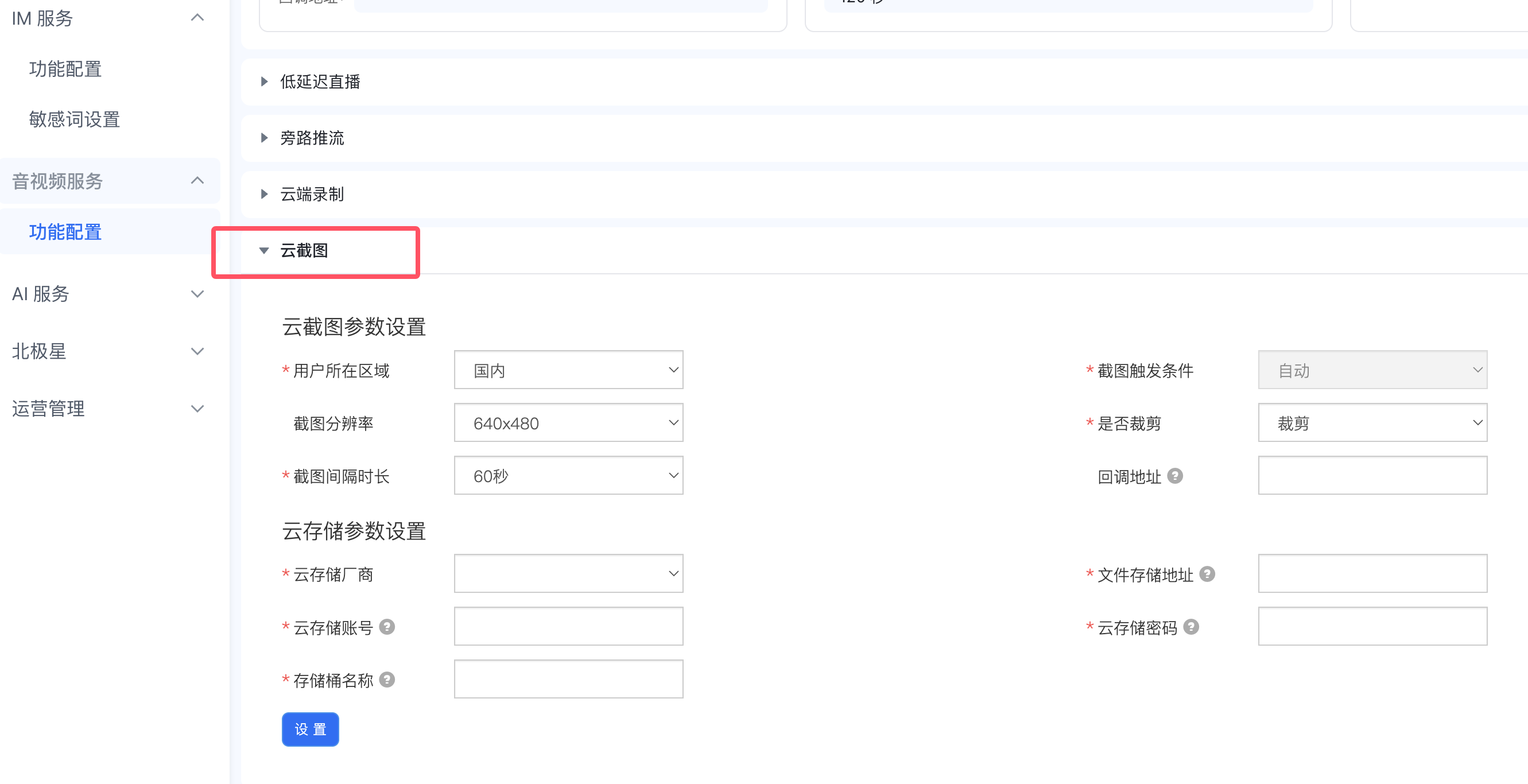
Task: Expand the AI 服务 menu chevron
Action: point(197,293)
